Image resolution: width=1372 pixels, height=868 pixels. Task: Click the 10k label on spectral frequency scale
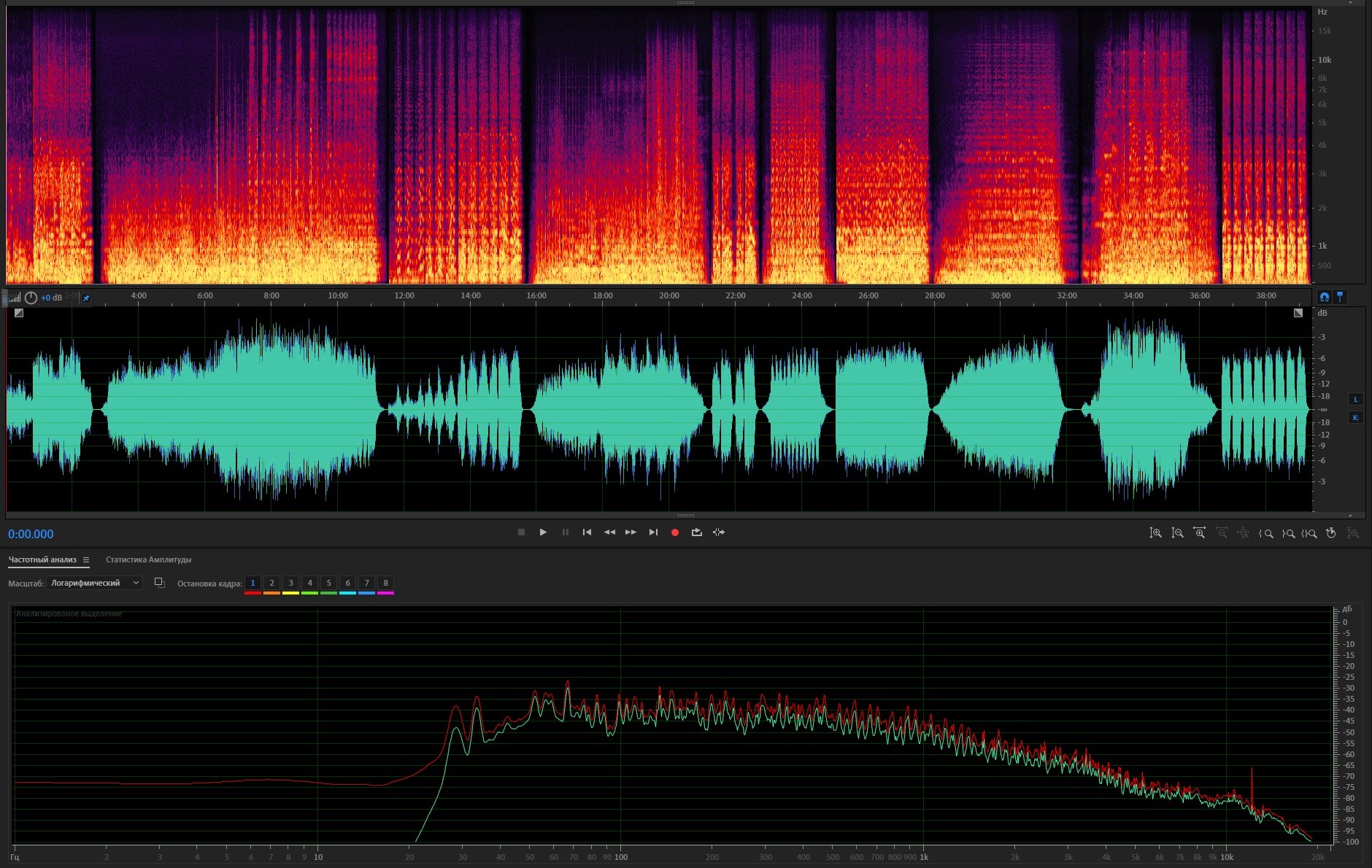(x=1324, y=60)
